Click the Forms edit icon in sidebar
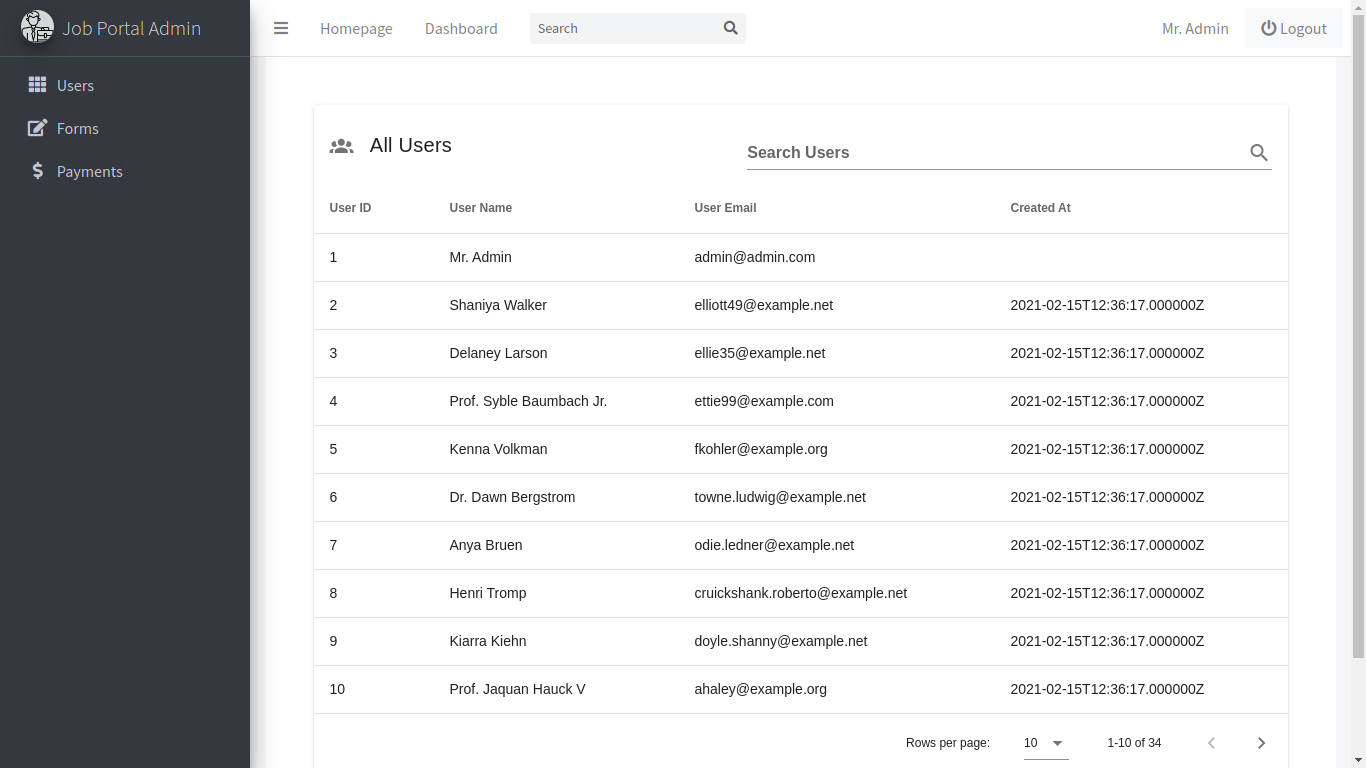Image resolution: width=1366 pixels, height=768 pixels. (x=37, y=128)
